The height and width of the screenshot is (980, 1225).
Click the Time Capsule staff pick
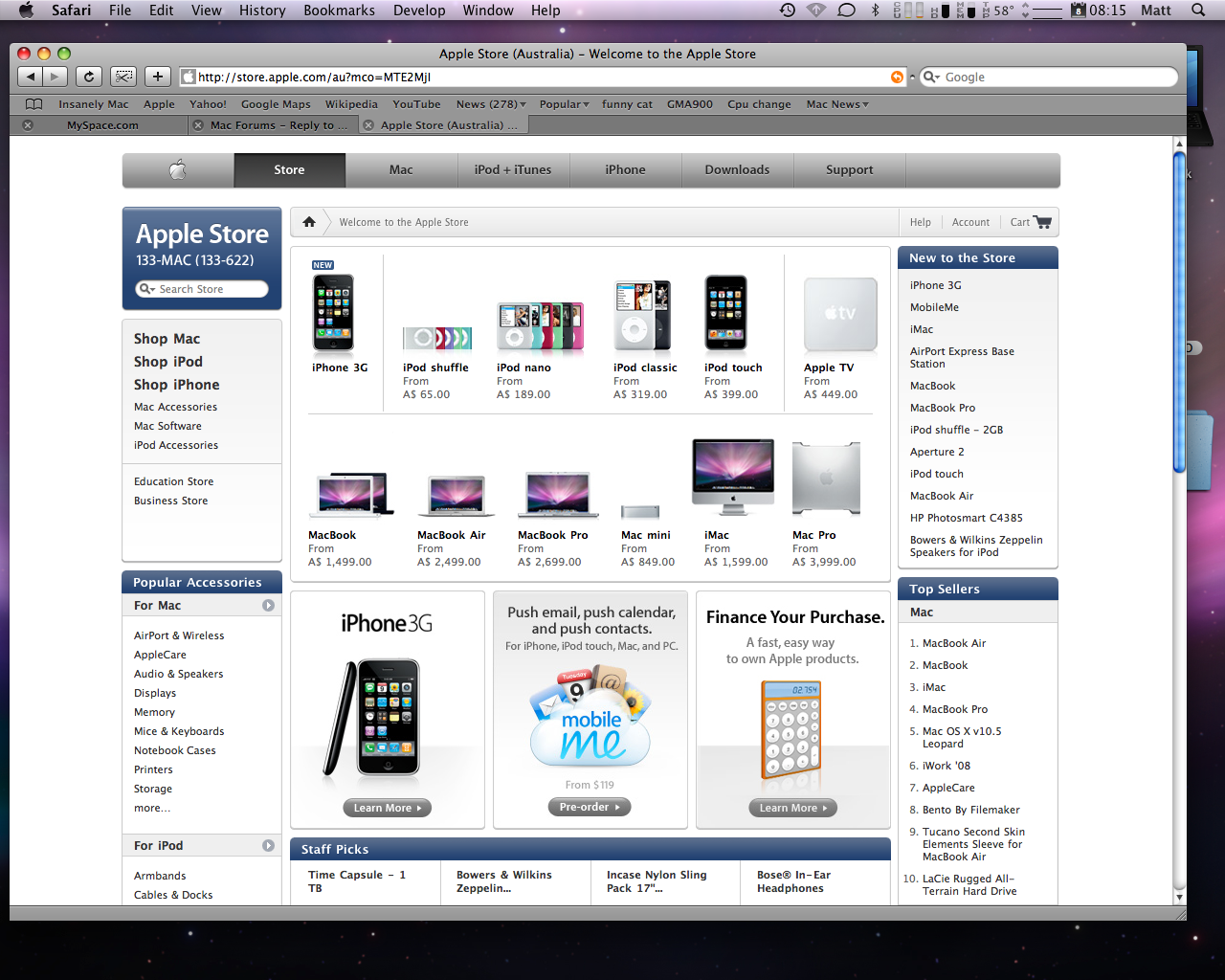357,881
